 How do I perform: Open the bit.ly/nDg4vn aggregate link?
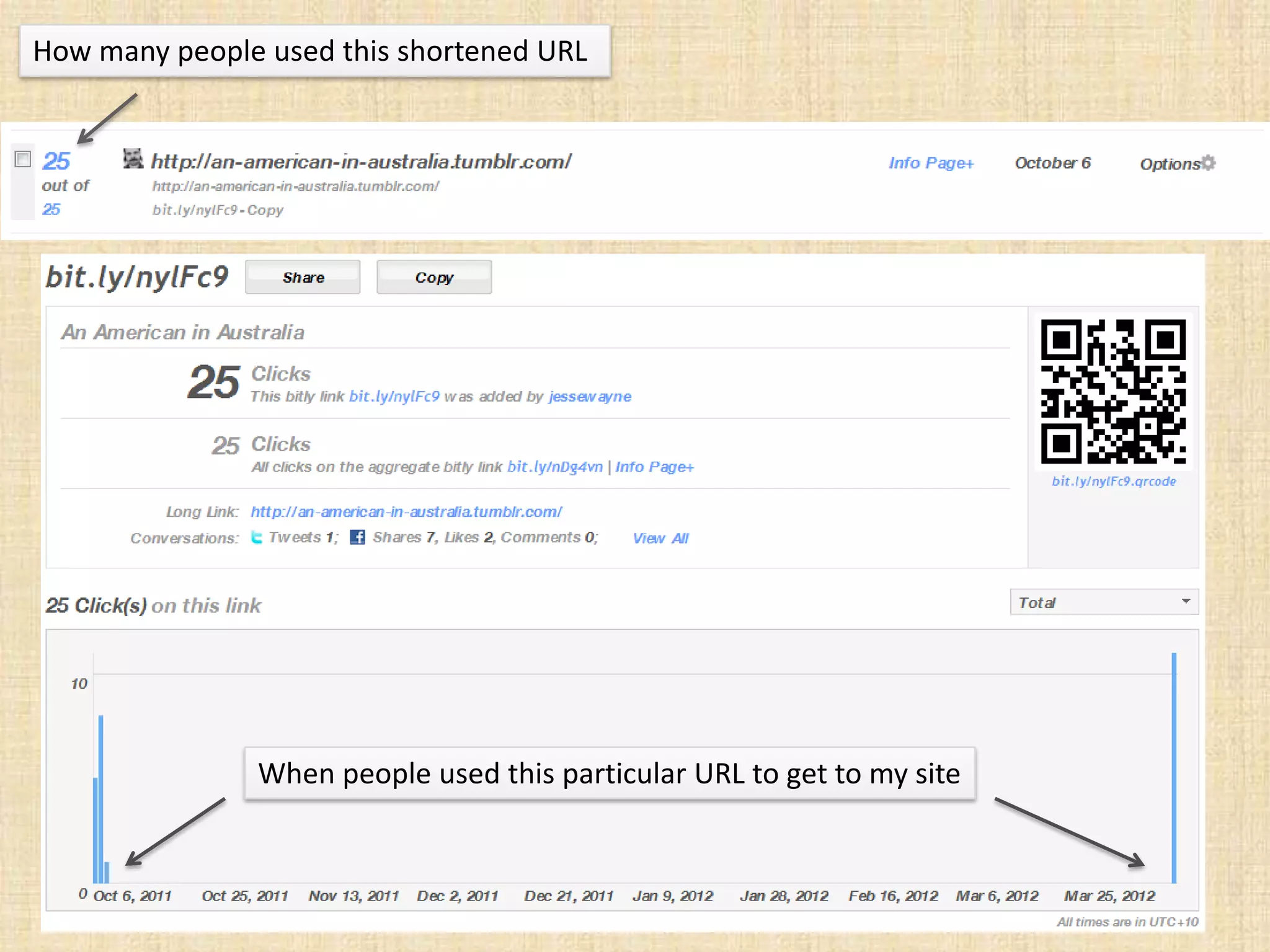[x=554, y=467]
